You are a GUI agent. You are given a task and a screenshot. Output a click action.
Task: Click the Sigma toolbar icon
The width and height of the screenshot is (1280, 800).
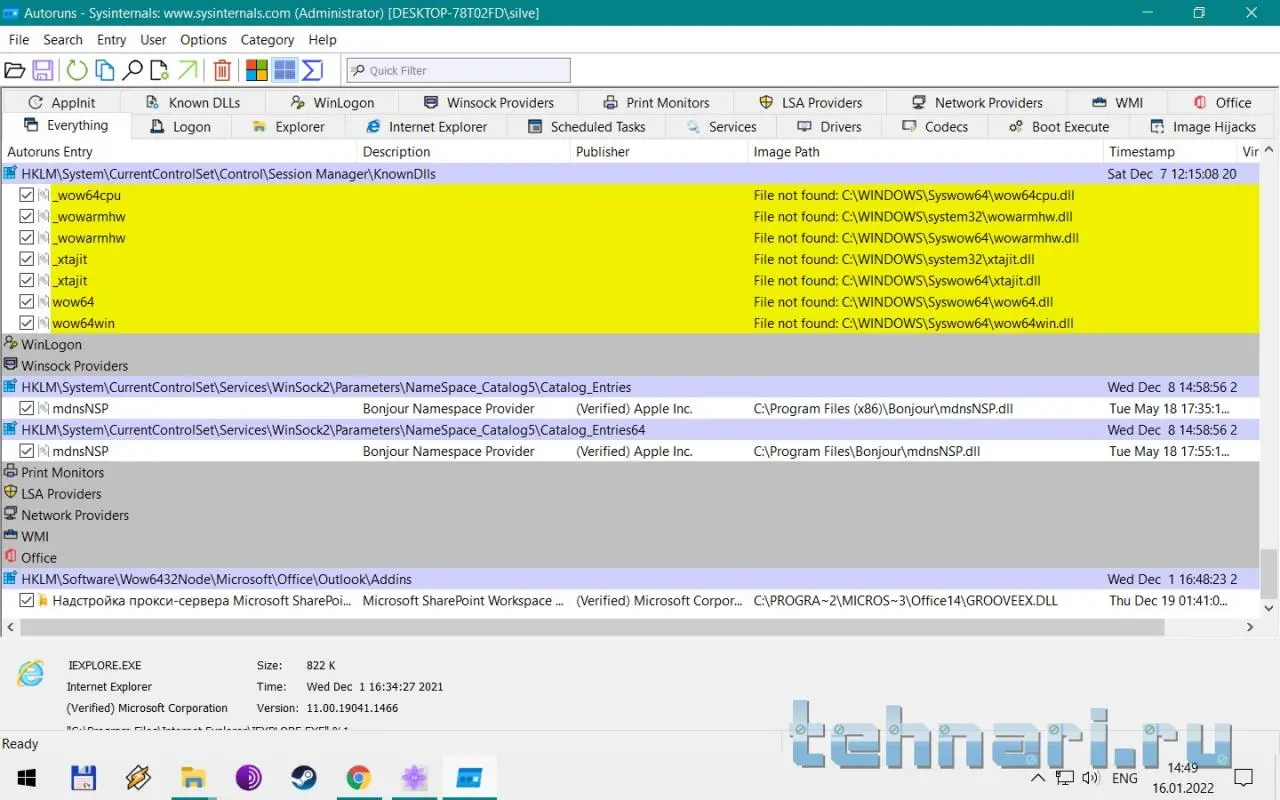[312, 70]
